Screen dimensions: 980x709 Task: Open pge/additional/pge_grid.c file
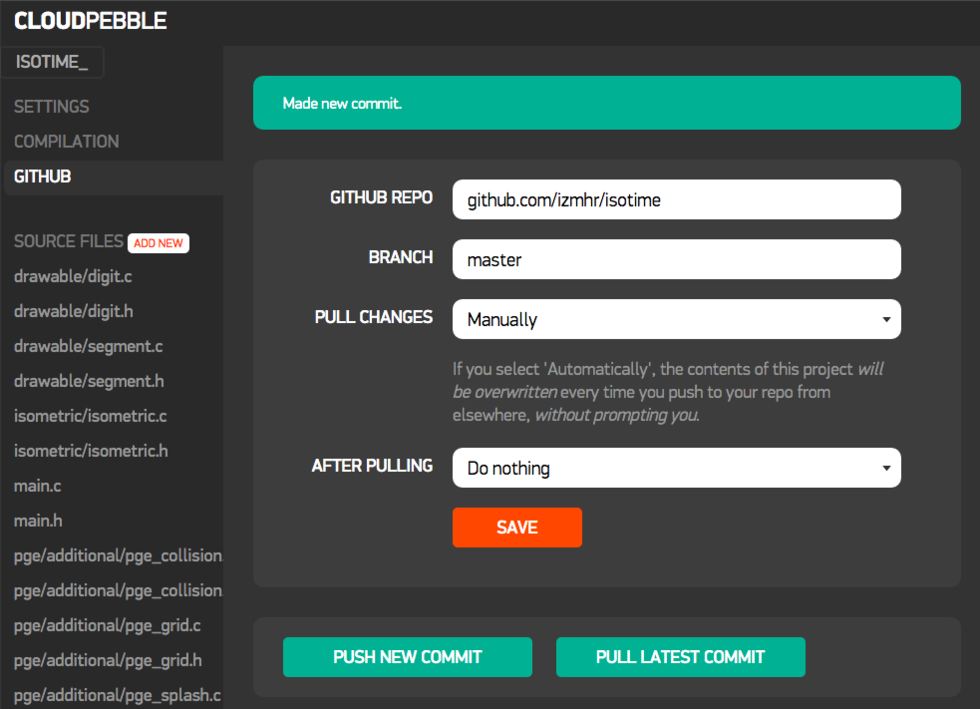click(x=108, y=626)
